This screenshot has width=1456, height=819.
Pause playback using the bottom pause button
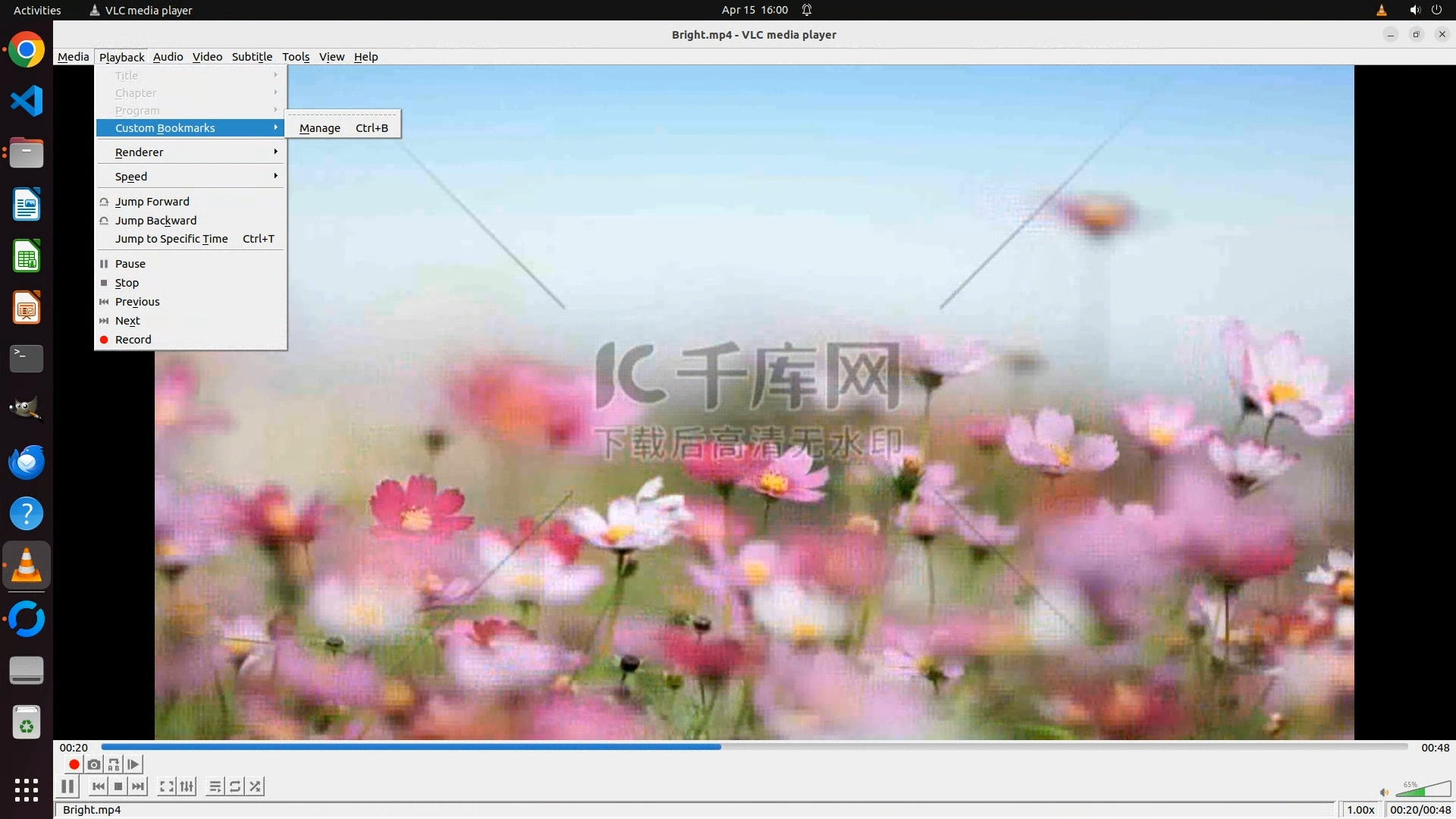point(67,786)
